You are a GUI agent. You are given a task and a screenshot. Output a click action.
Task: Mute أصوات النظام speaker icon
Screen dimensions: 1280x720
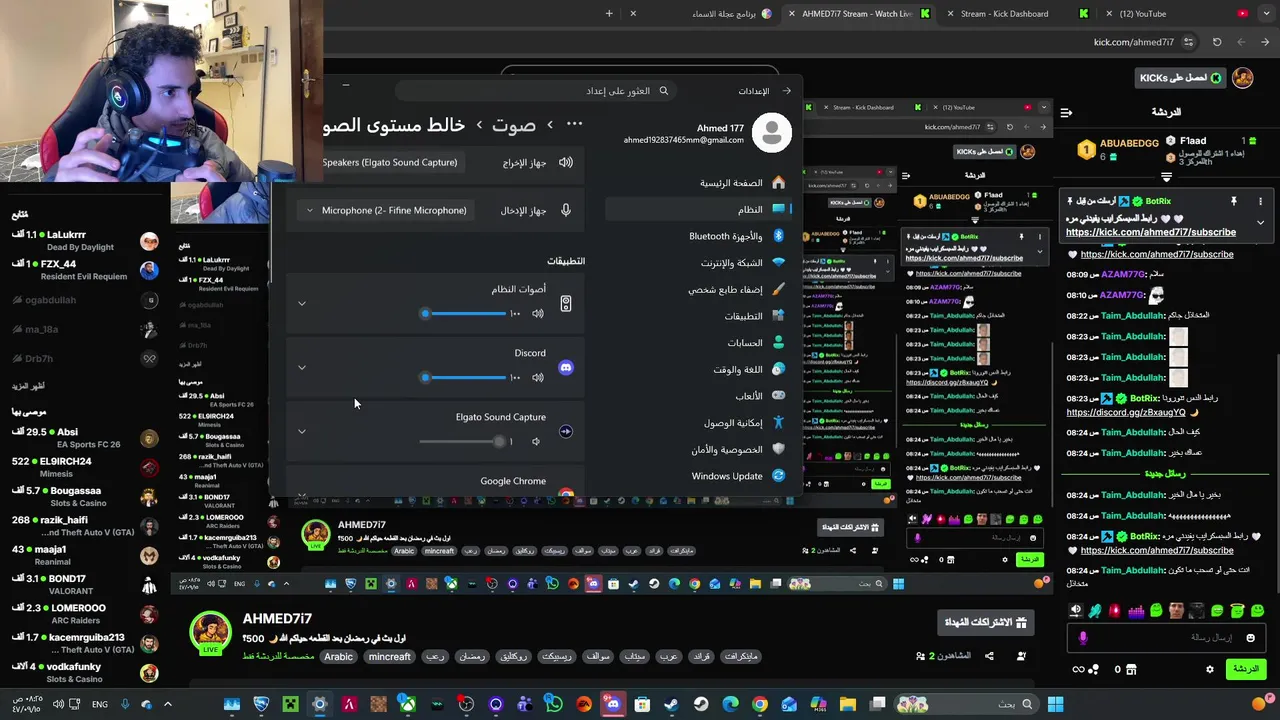538,314
